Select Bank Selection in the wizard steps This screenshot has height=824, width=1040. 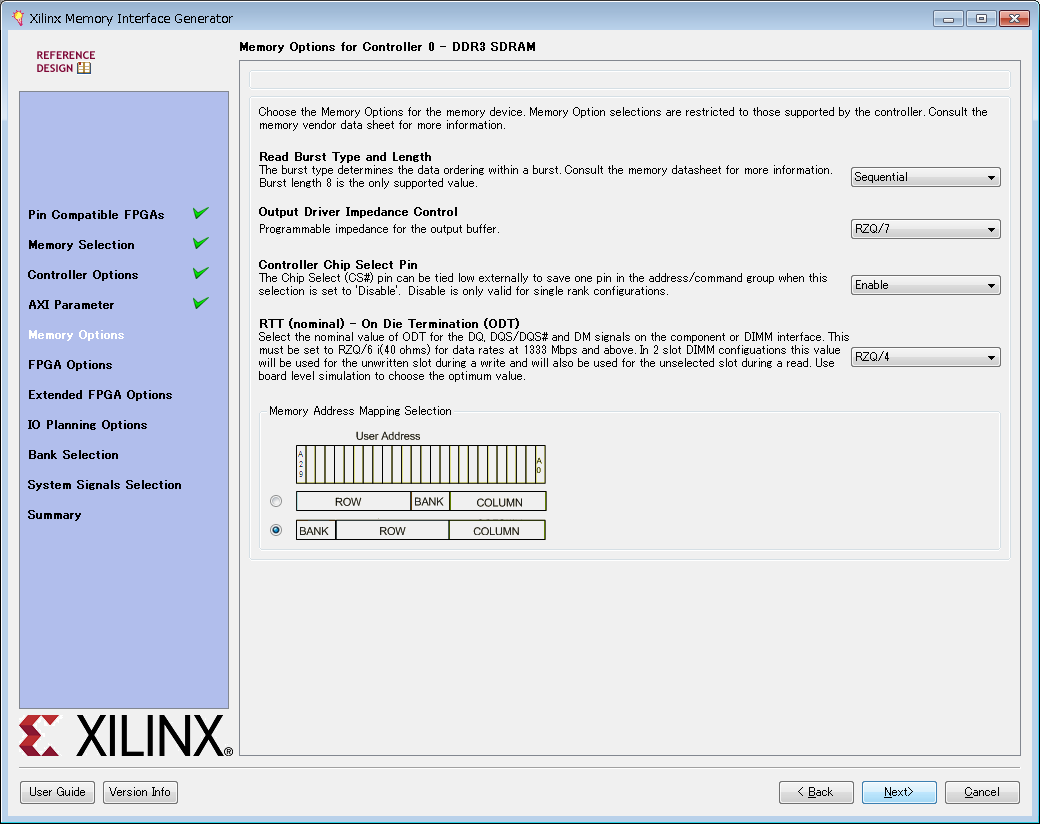[73, 455]
